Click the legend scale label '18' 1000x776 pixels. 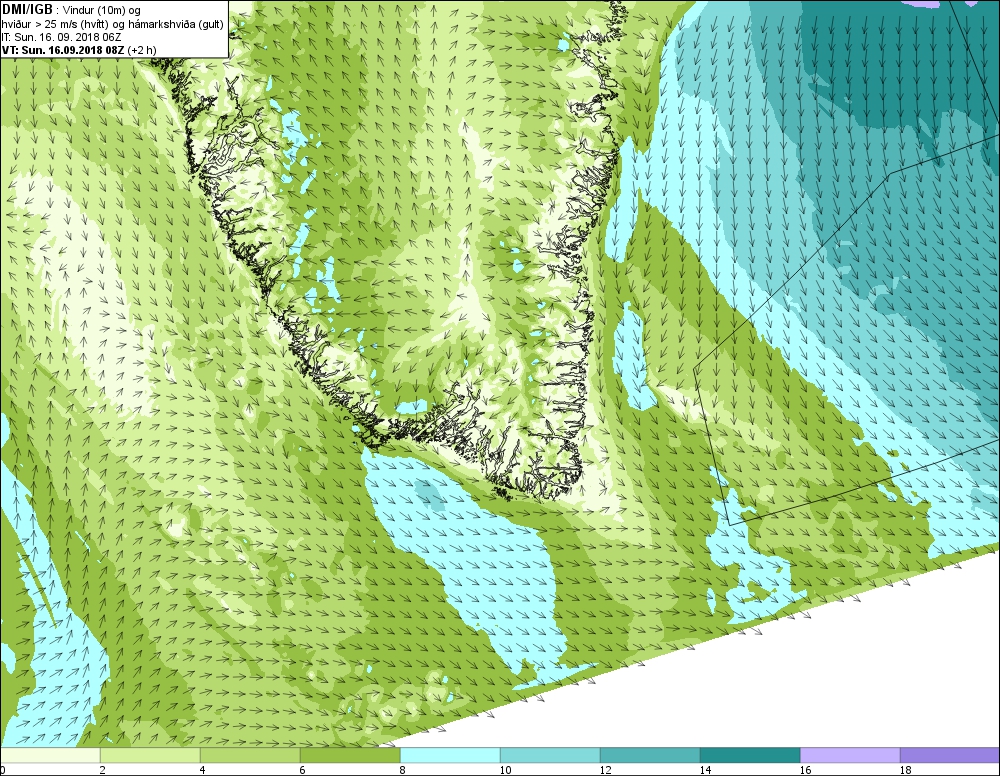tap(905, 770)
